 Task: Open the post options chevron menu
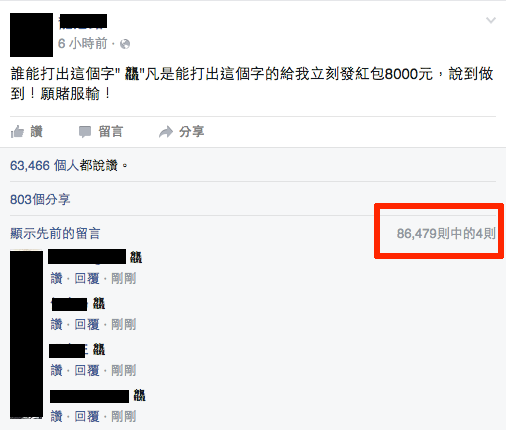491,21
